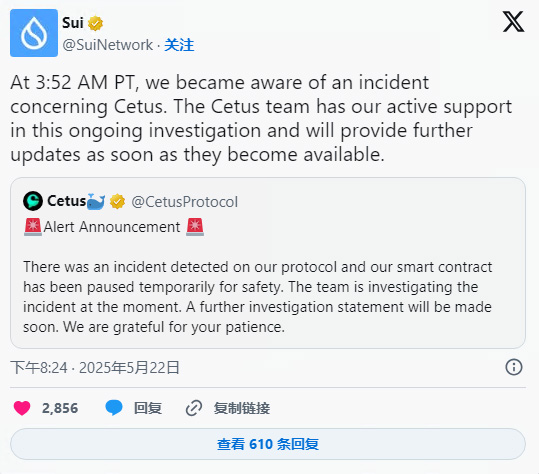
Task: Open the tweet info circle icon
Action: tap(514, 367)
